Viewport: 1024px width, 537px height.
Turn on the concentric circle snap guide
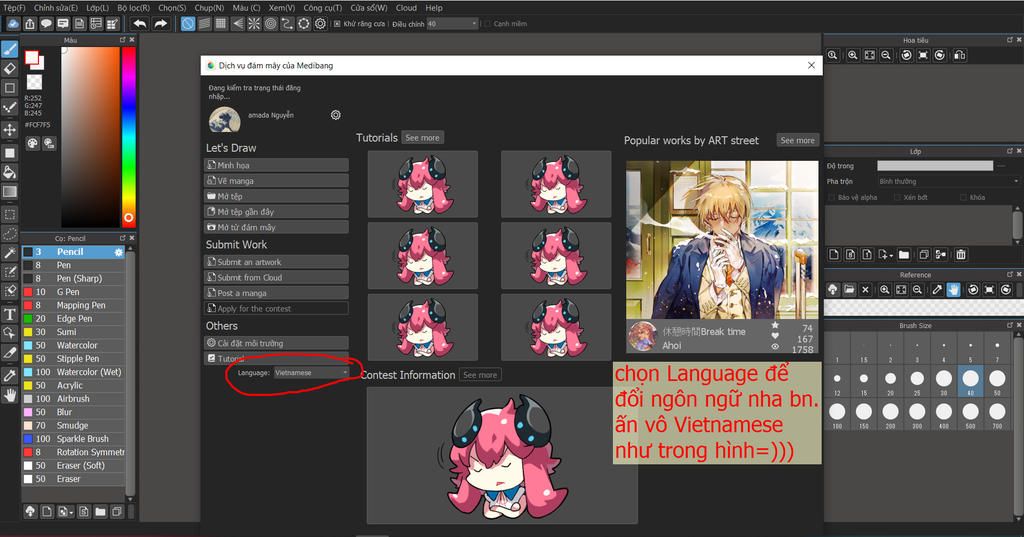(270, 24)
